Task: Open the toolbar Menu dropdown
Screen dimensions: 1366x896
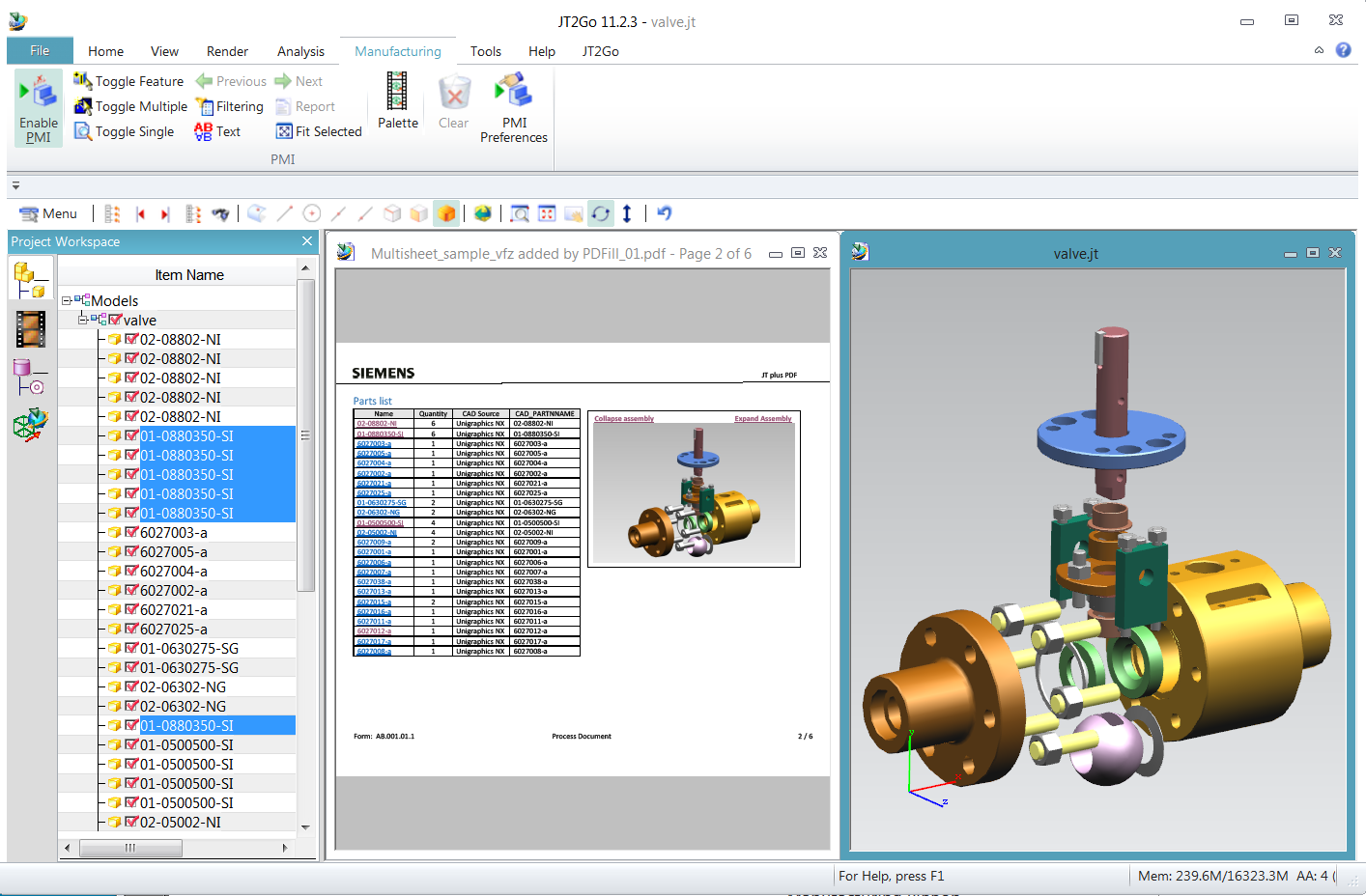Action: pyautogui.click(x=49, y=214)
